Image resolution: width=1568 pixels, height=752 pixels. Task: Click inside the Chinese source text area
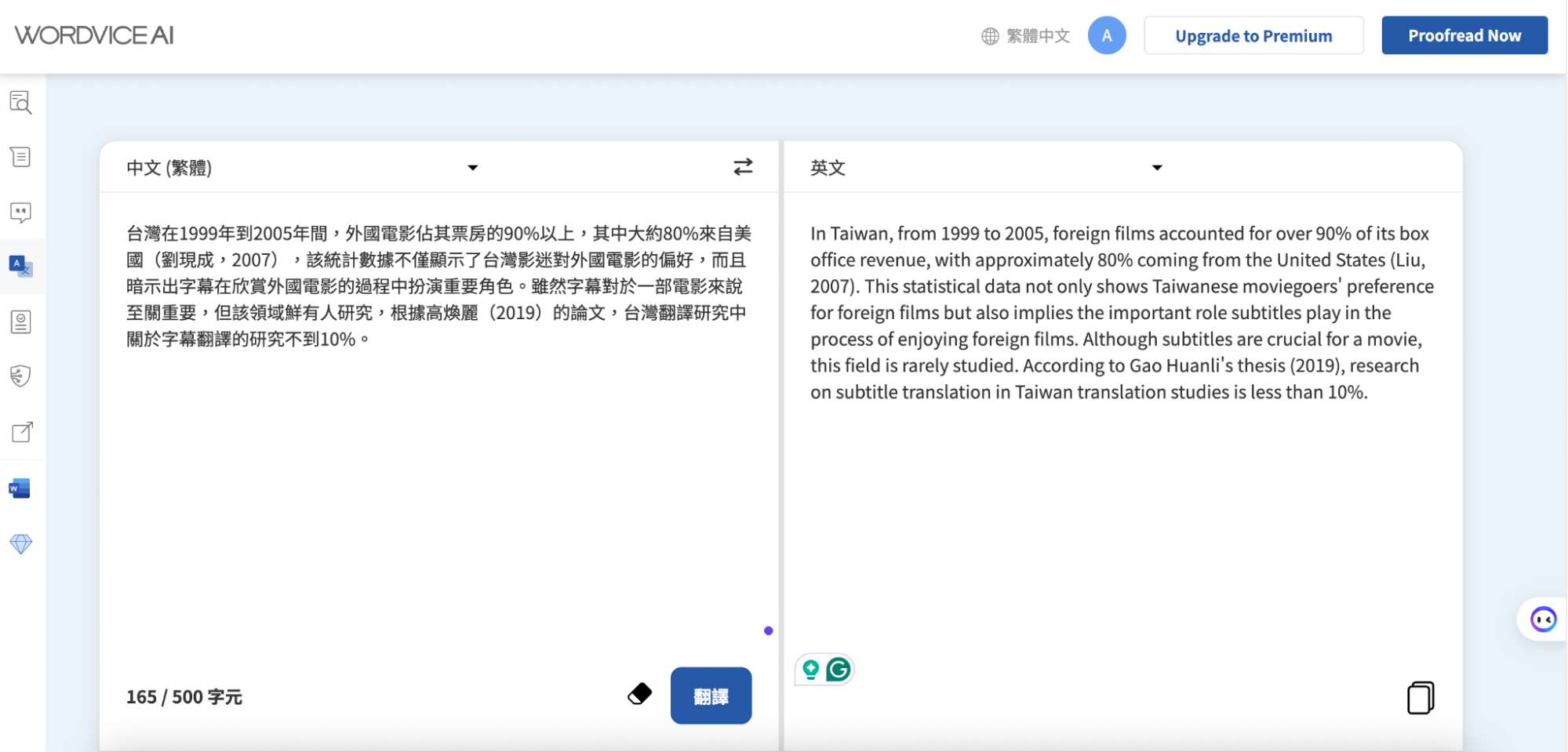click(439, 470)
